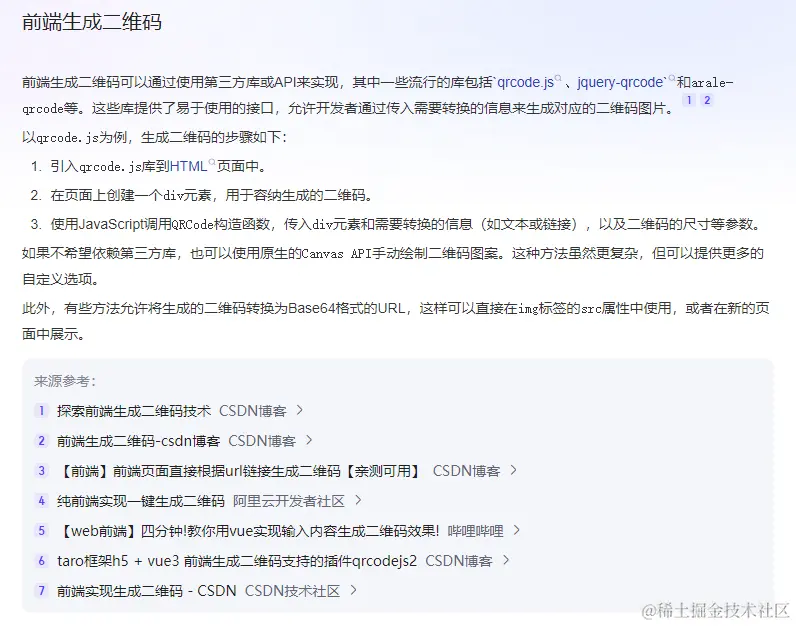796x626 pixels.
Task: Open source 前端页面直接根据url链接生成二维码
Action: [x=239, y=471]
